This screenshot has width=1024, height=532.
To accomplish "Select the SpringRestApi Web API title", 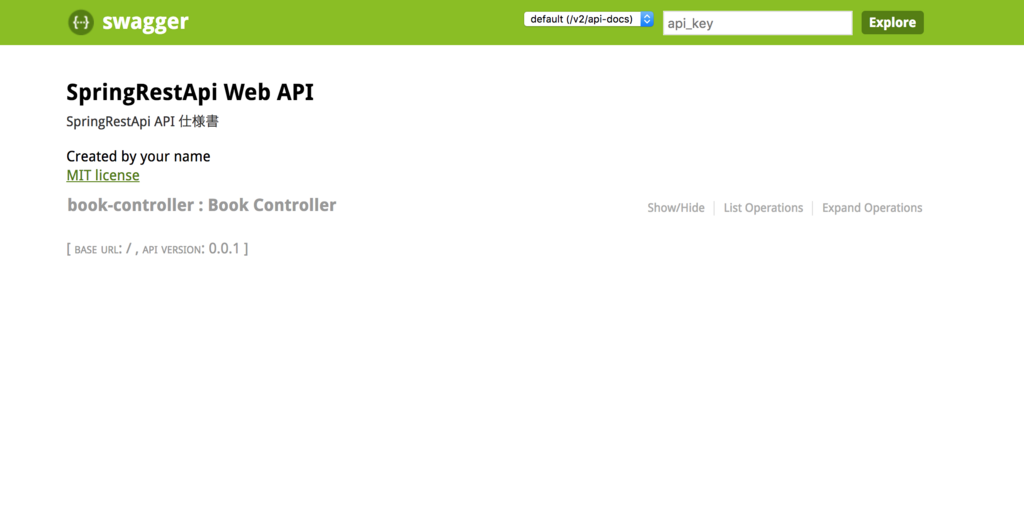I will click(x=190, y=92).
